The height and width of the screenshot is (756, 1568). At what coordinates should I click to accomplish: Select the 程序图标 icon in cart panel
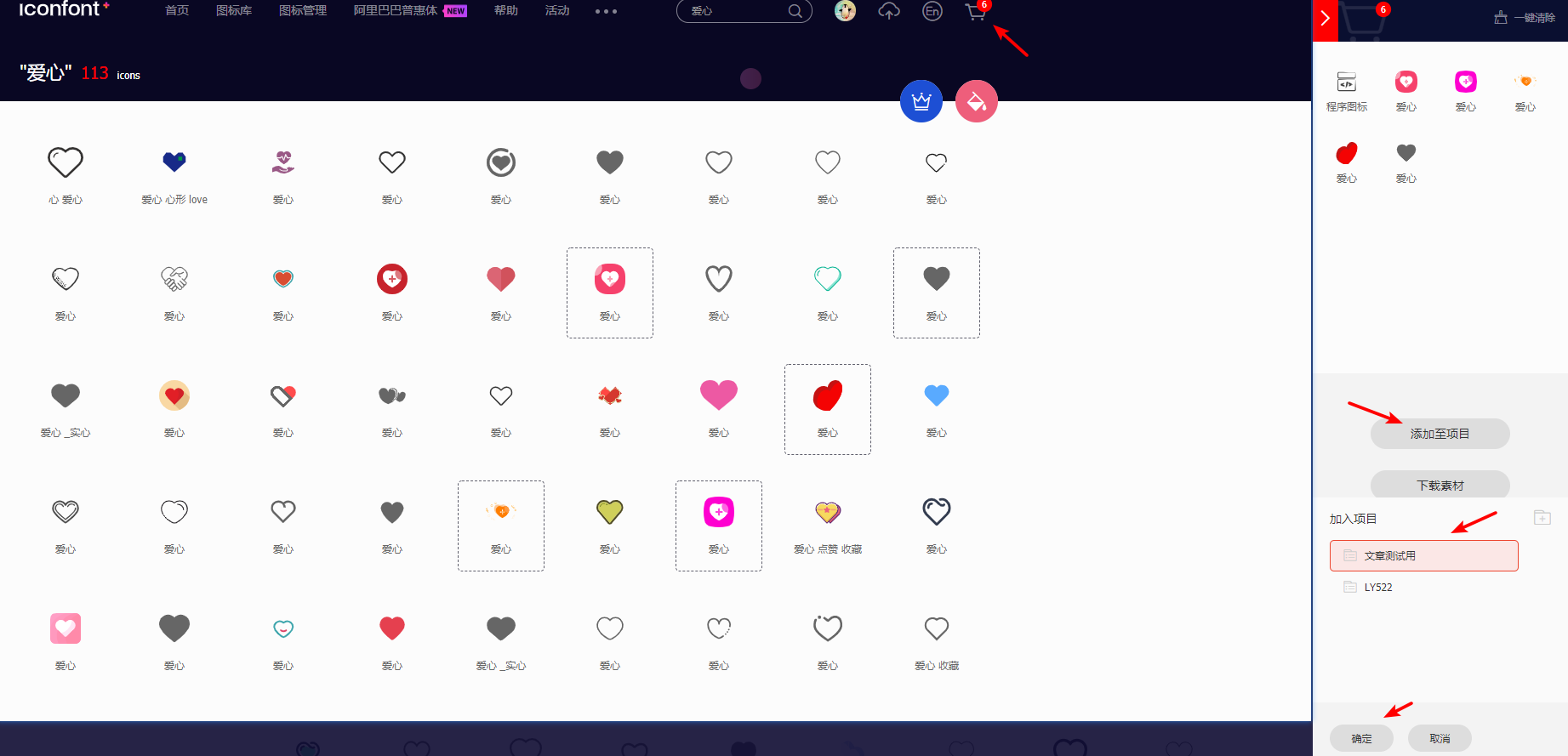pyautogui.click(x=1347, y=82)
